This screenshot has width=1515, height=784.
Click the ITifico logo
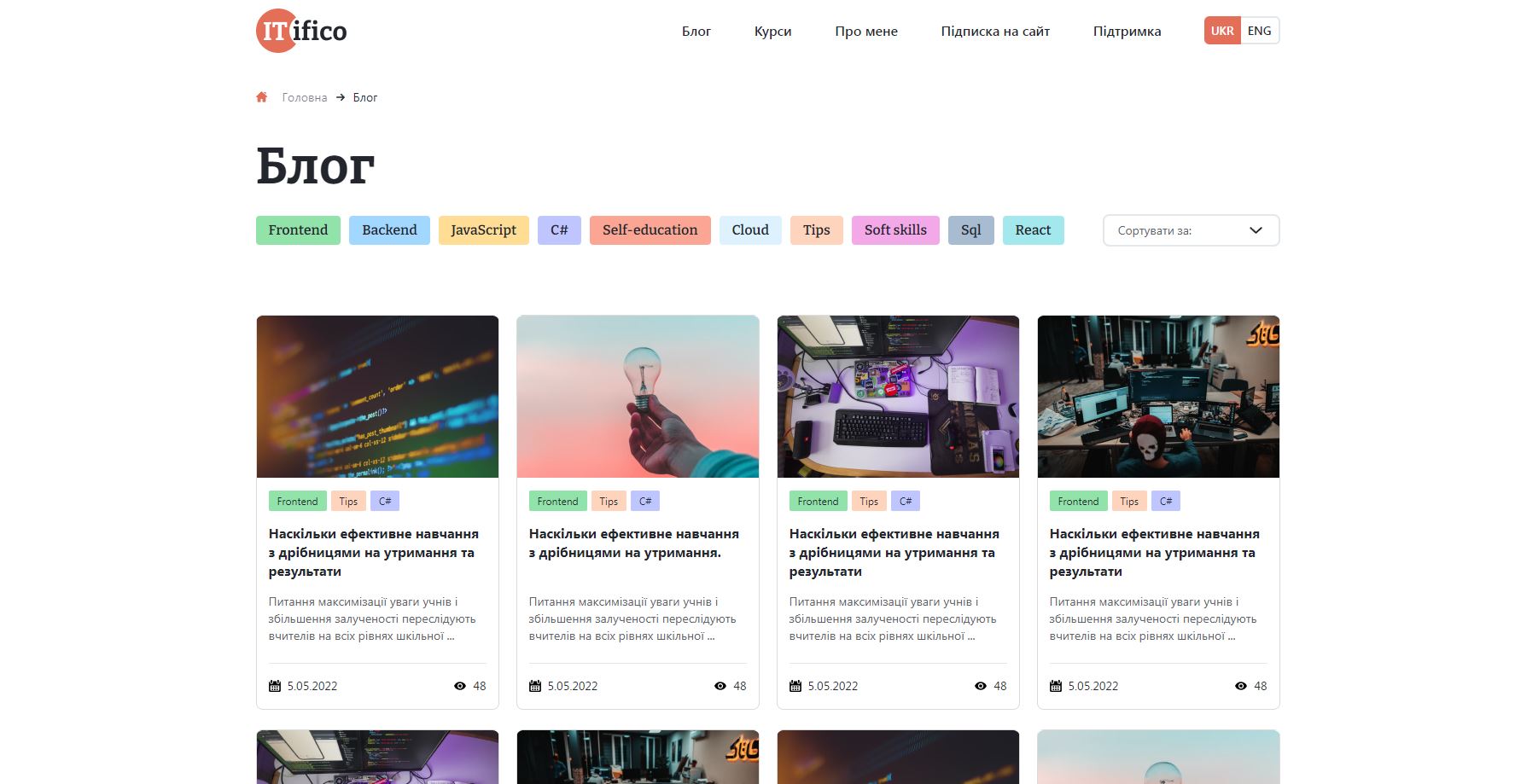(x=301, y=31)
